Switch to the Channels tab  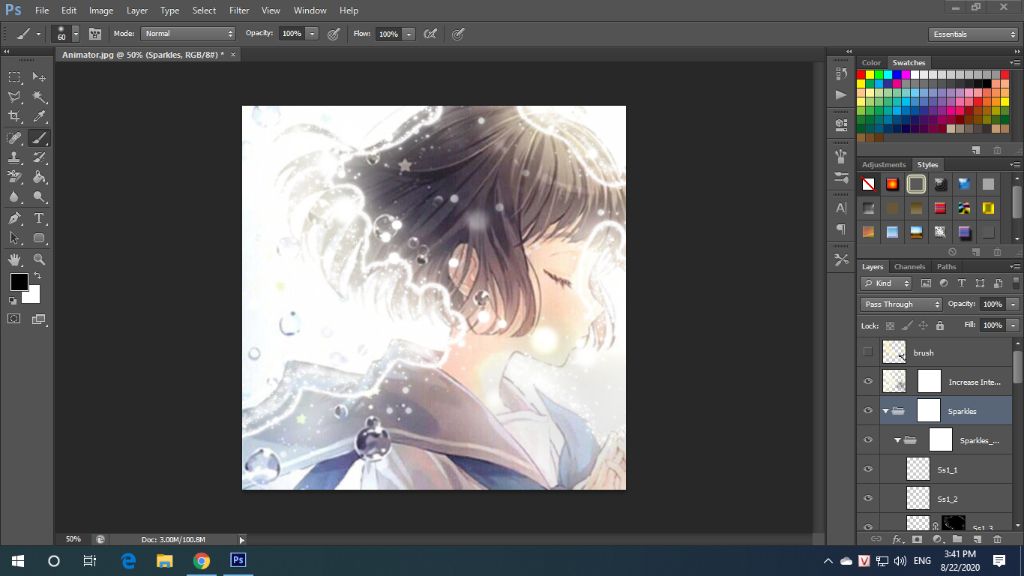(x=909, y=266)
